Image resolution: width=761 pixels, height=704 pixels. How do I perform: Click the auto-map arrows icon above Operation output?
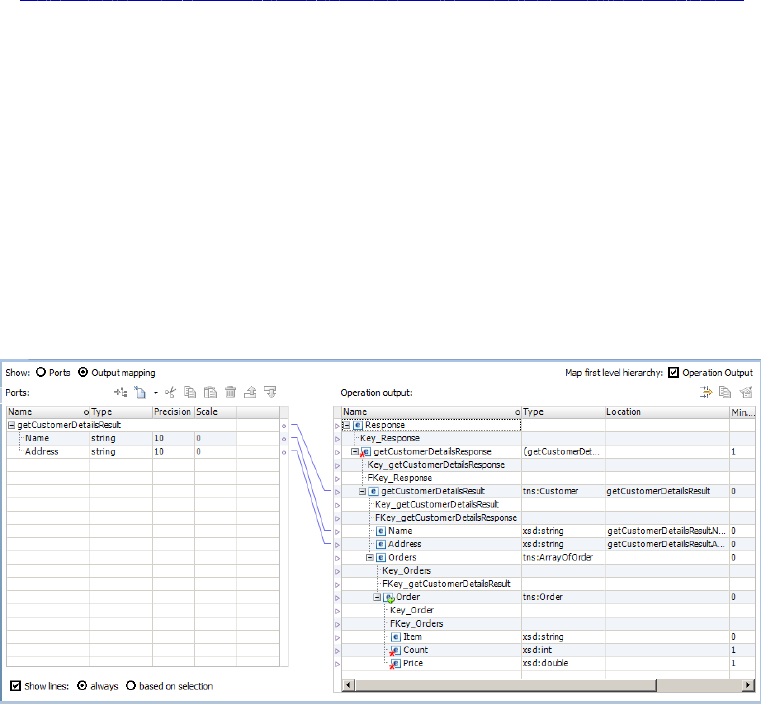coord(706,392)
